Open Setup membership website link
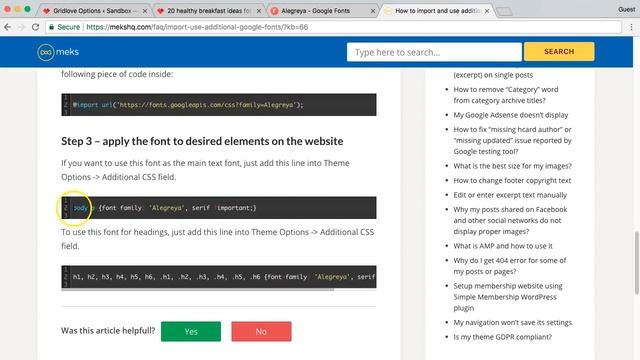This screenshot has height=360, width=640. [x=508, y=297]
